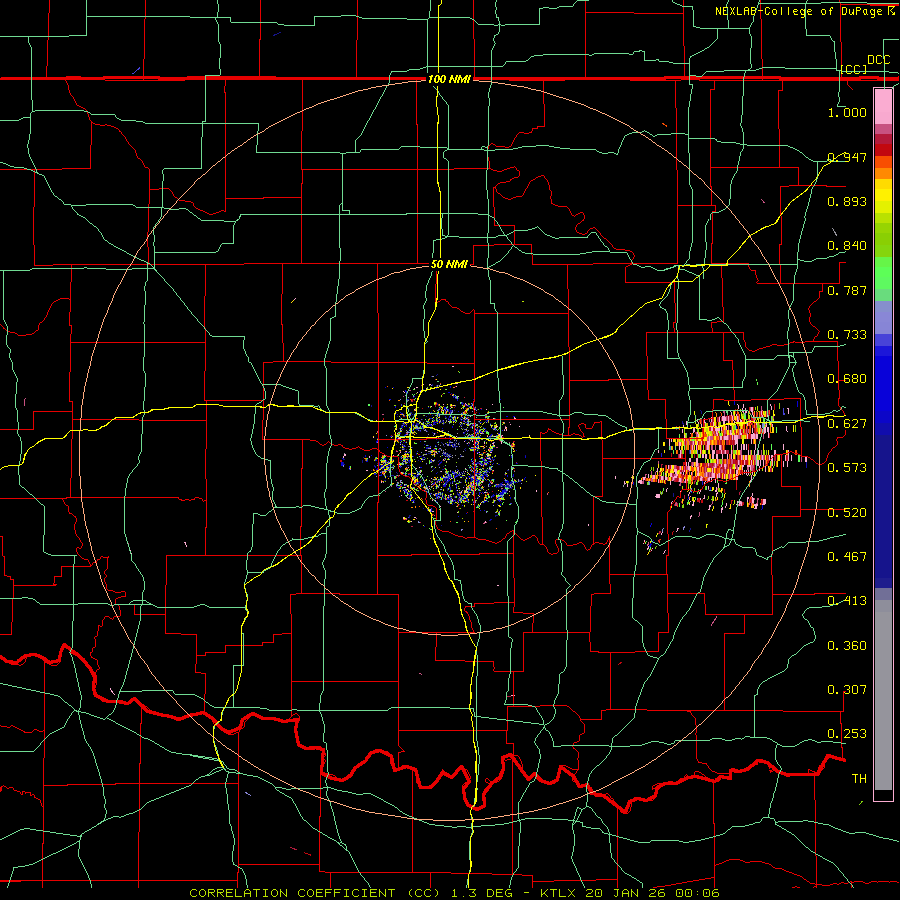Click the 50 NMI range ring label
Screen dimensions: 900x900
[449, 265]
